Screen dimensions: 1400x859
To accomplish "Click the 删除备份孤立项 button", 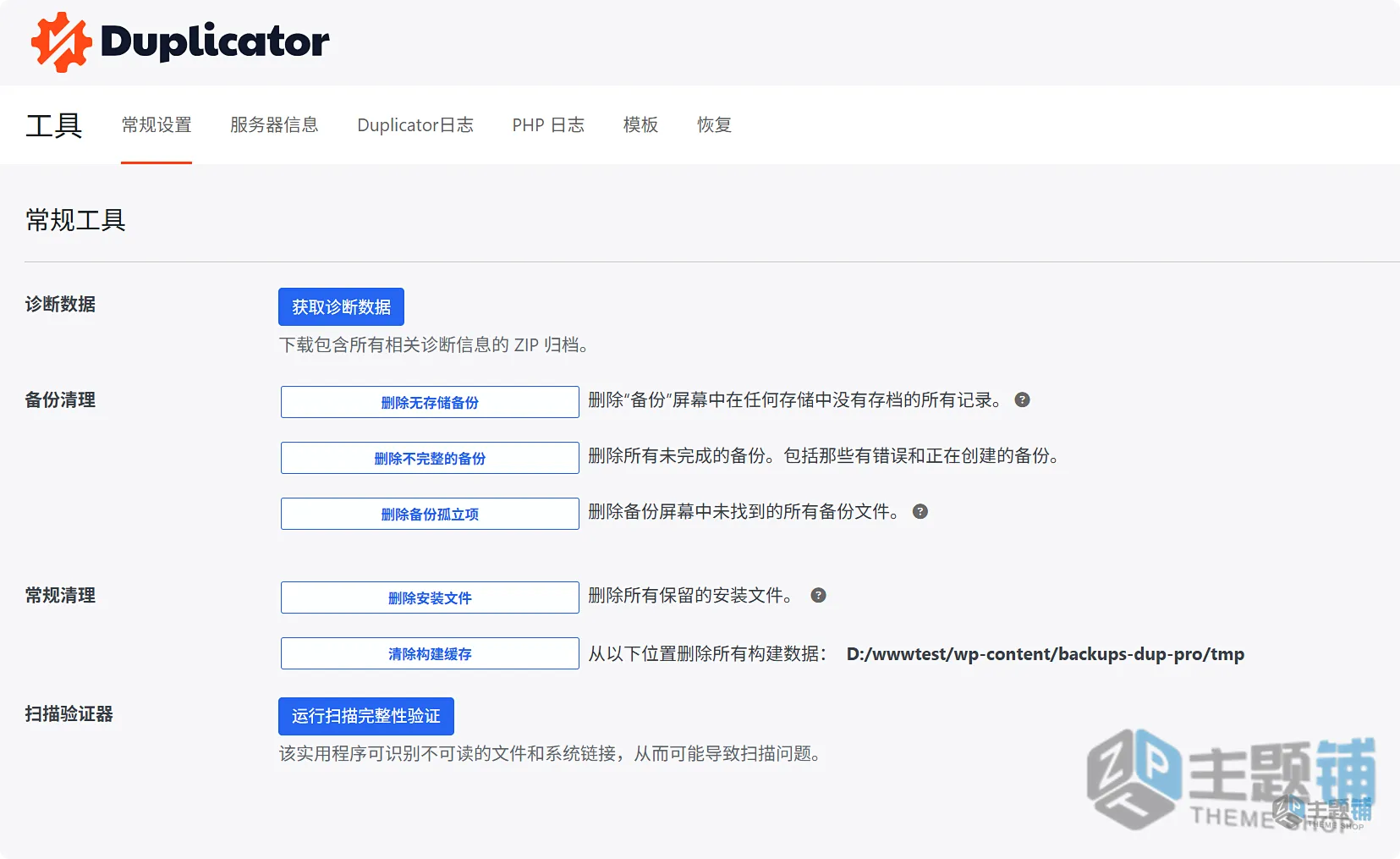I will tap(430, 514).
